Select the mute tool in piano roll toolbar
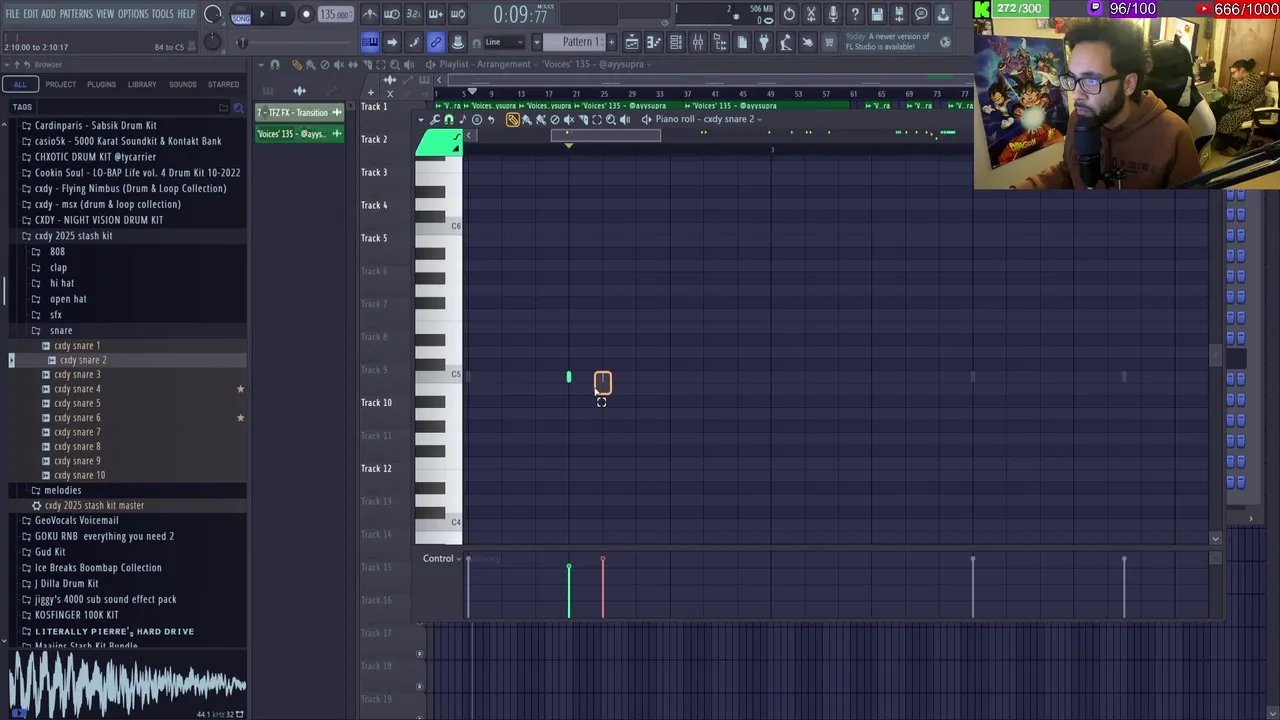The height and width of the screenshot is (720, 1280). pos(569,119)
